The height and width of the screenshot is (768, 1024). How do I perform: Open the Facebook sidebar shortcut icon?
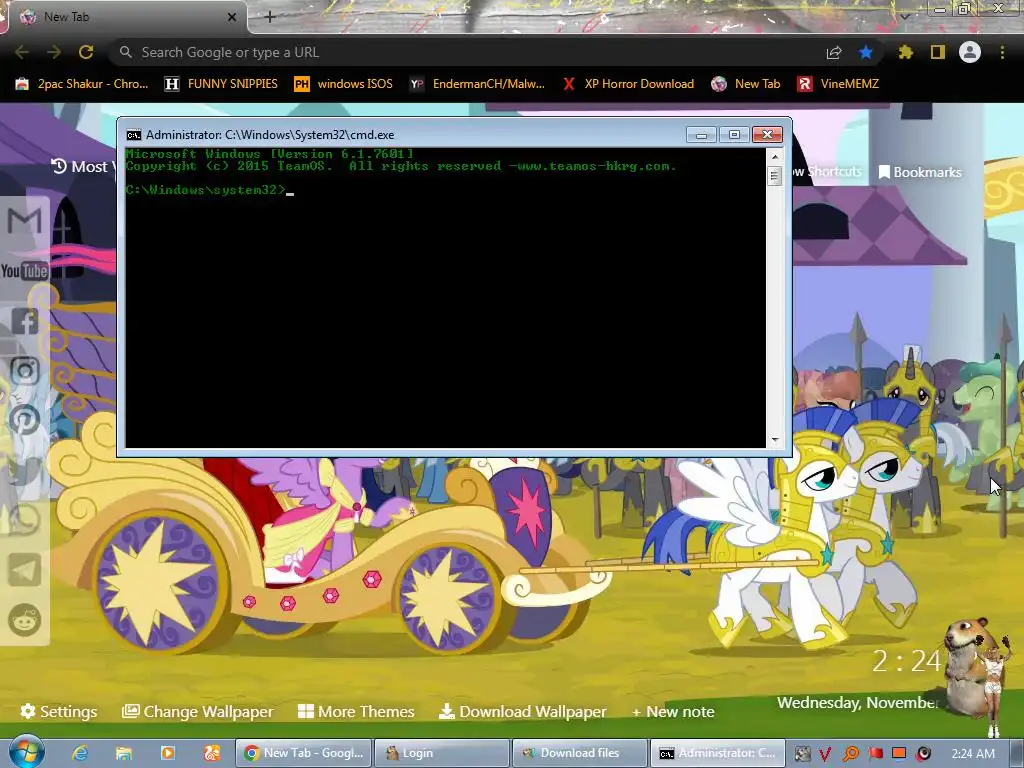[25, 321]
